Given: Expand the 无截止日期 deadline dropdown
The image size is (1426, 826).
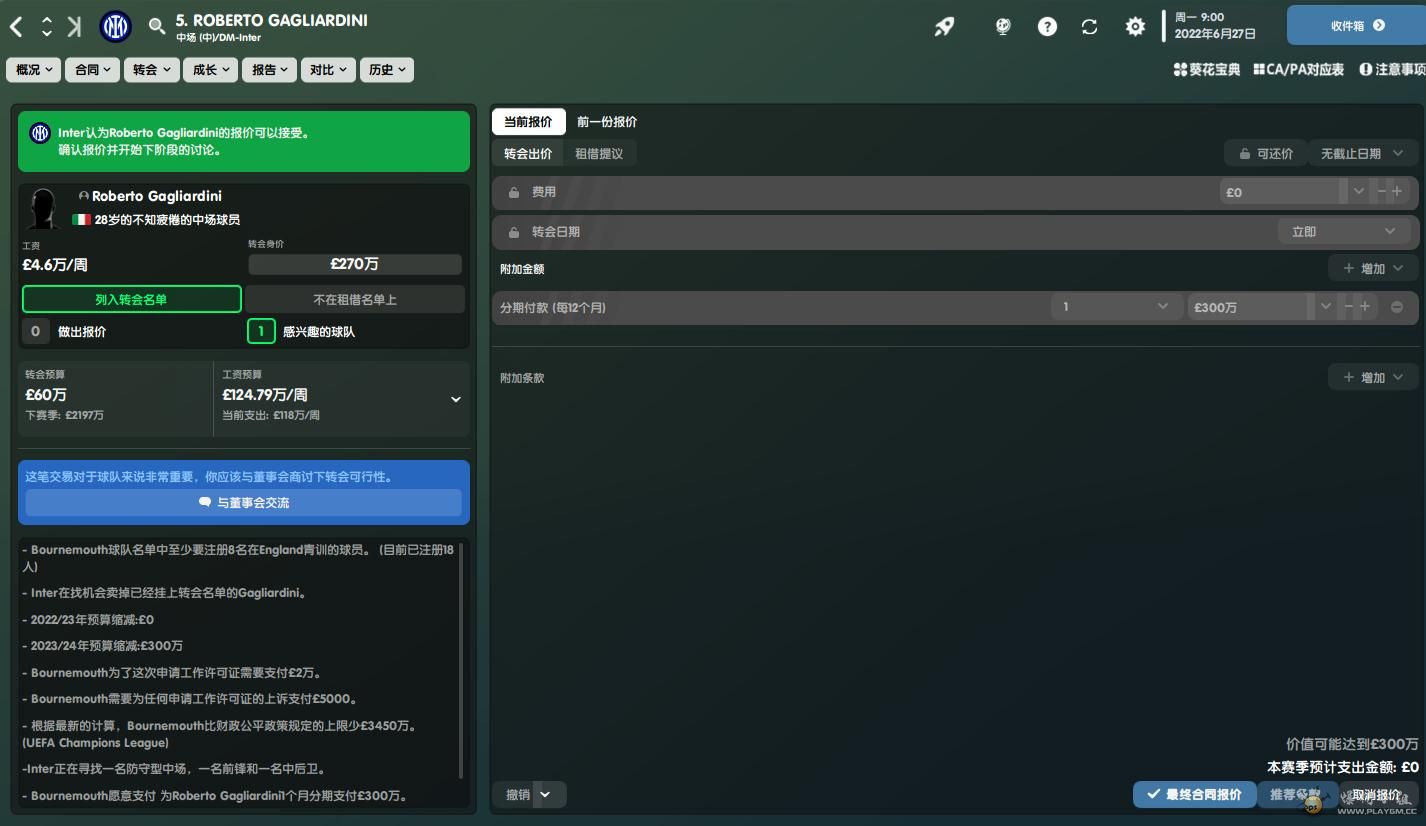Looking at the screenshot, I should click(x=1362, y=154).
